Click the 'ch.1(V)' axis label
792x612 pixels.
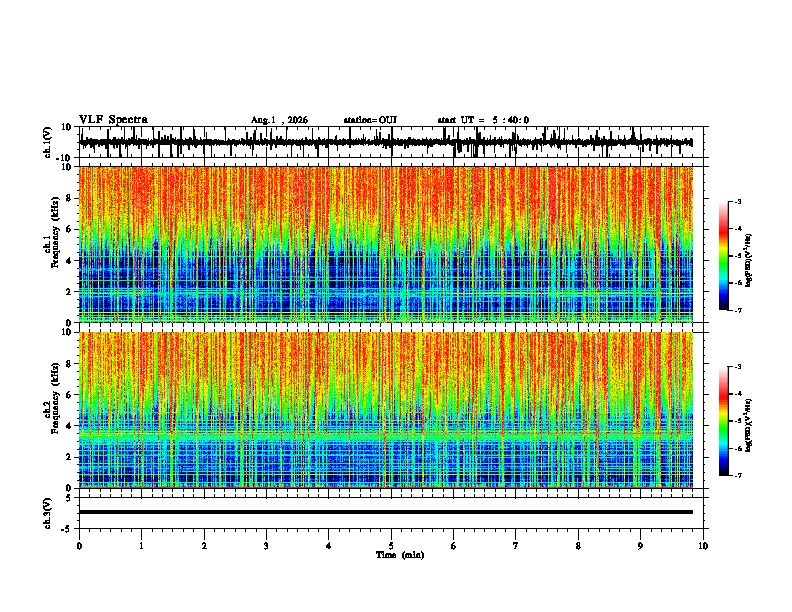[x=47, y=142]
